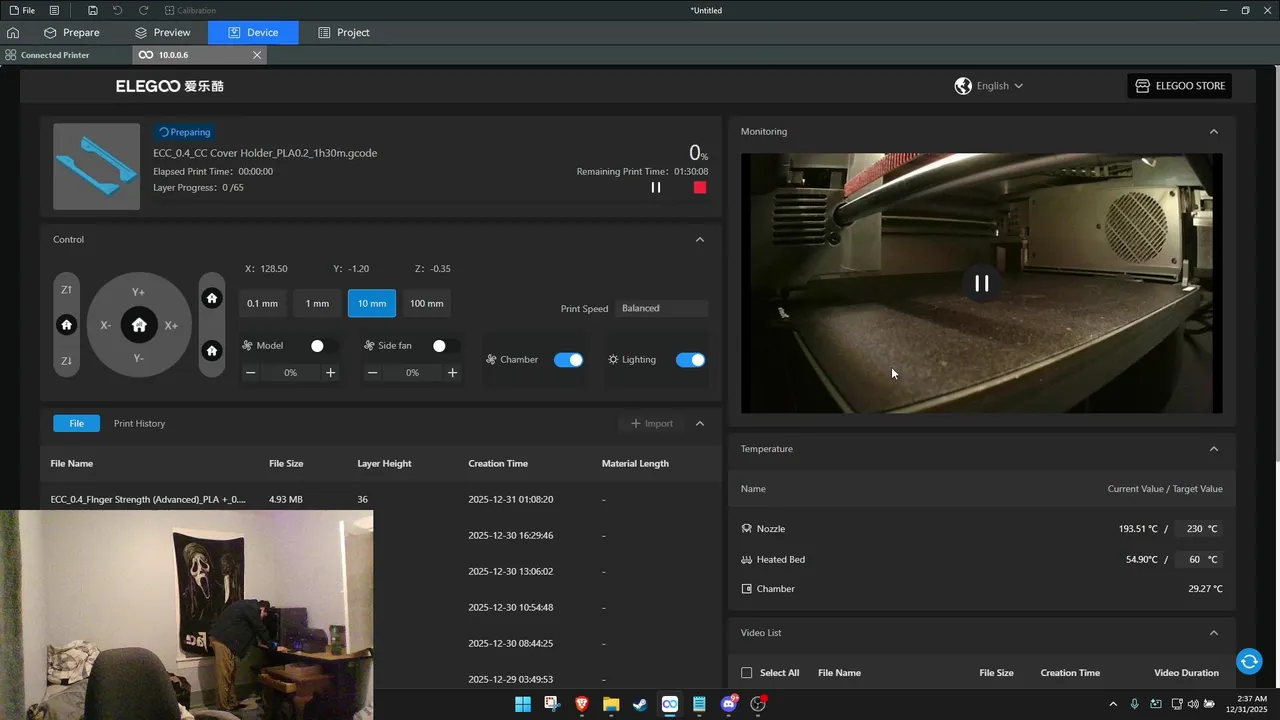The height and width of the screenshot is (720, 1280).
Task: Move the print head Y+
Action: (x=139, y=292)
